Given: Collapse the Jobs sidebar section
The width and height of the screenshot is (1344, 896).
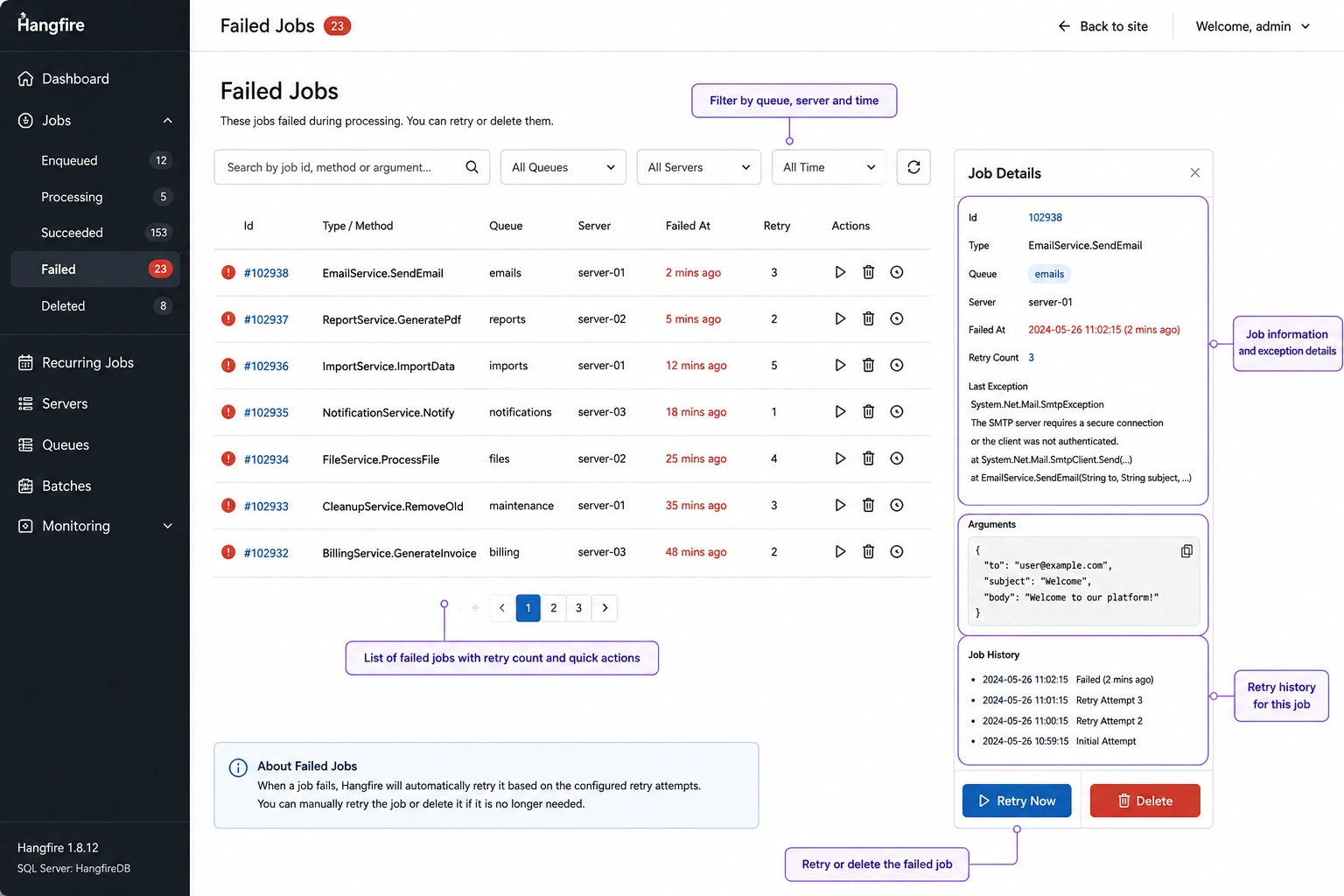Looking at the screenshot, I should tap(168, 121).
